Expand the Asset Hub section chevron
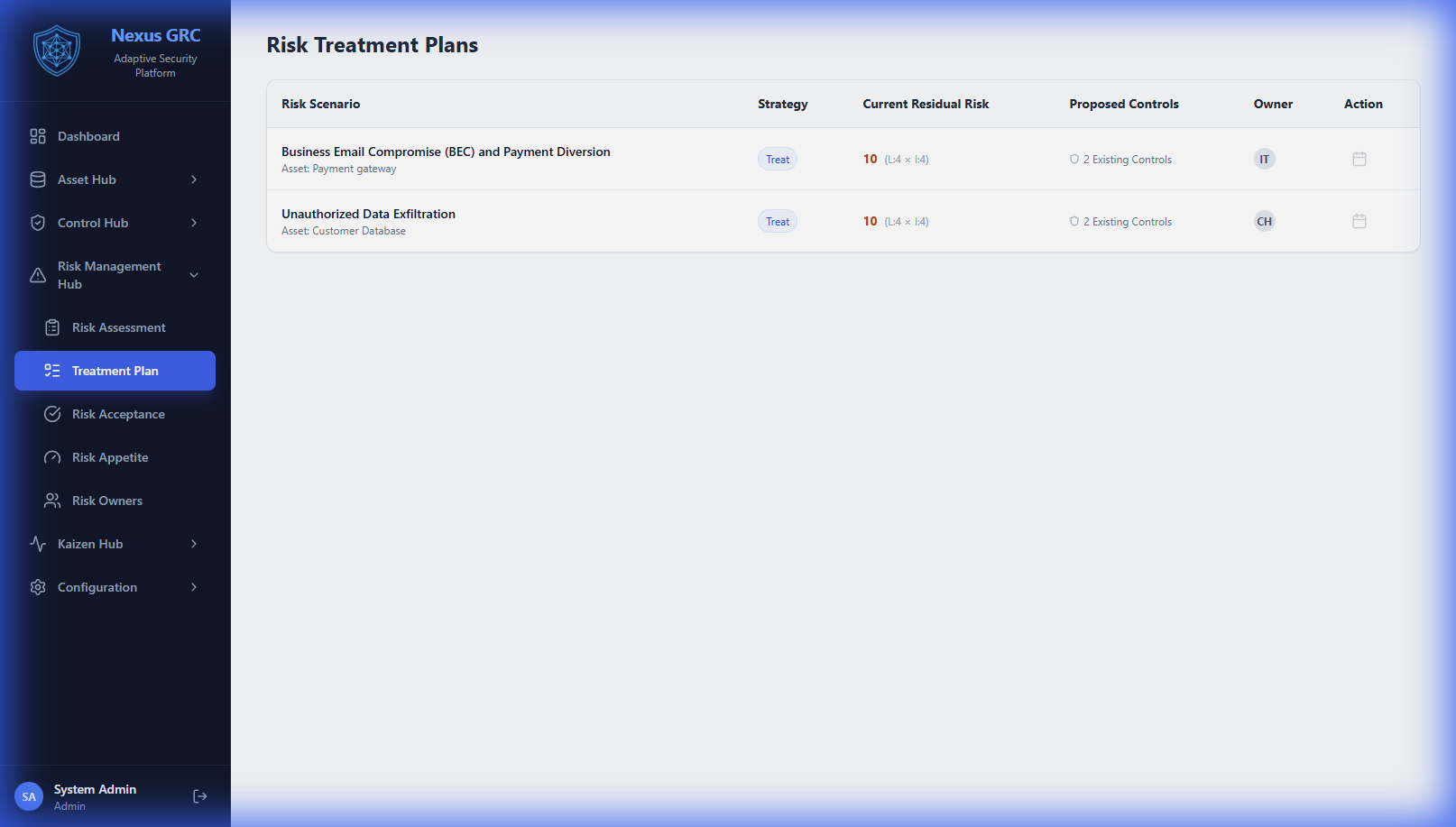The height and width of the screenshot is (827, 1456). [193, 179]
